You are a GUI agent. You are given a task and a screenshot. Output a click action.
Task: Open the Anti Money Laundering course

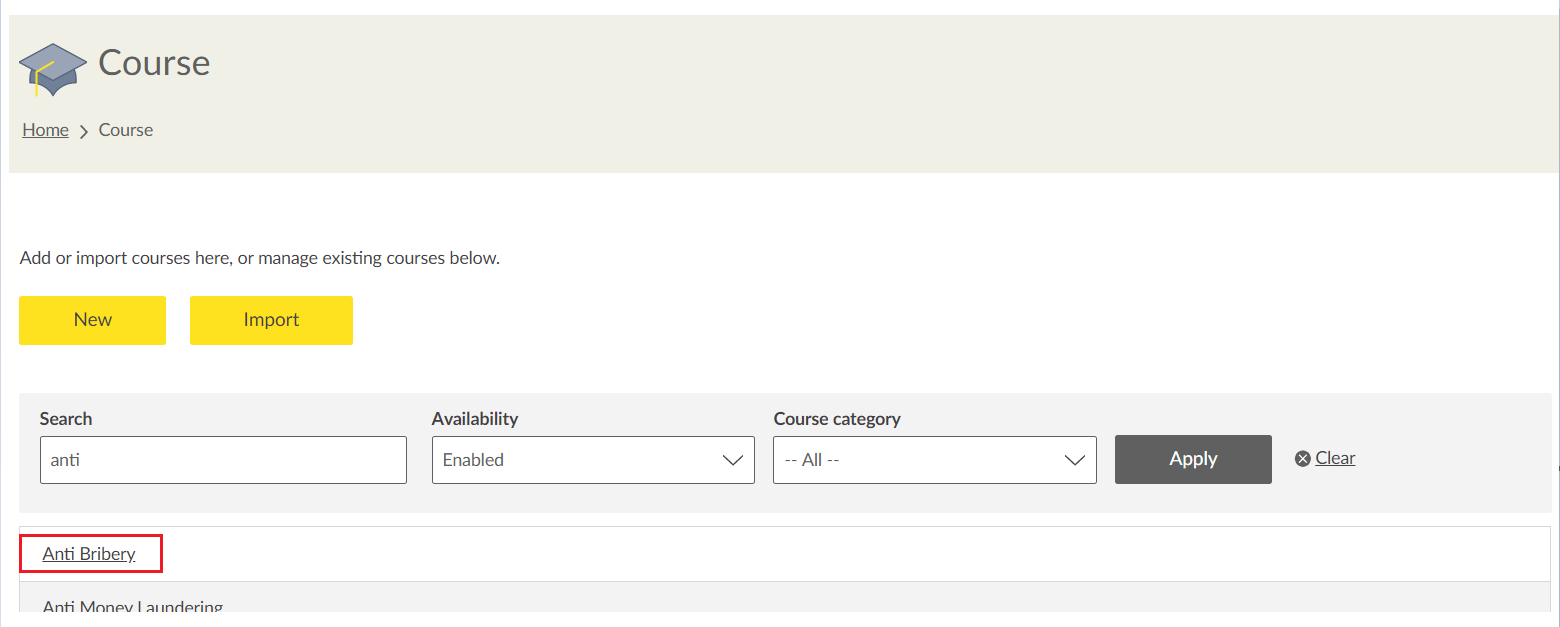point(132,606)
